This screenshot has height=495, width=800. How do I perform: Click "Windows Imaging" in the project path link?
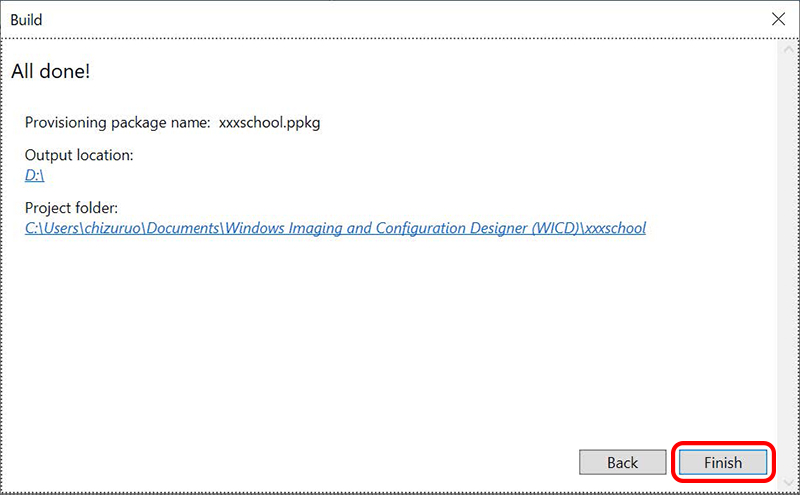tap(280, 228)
